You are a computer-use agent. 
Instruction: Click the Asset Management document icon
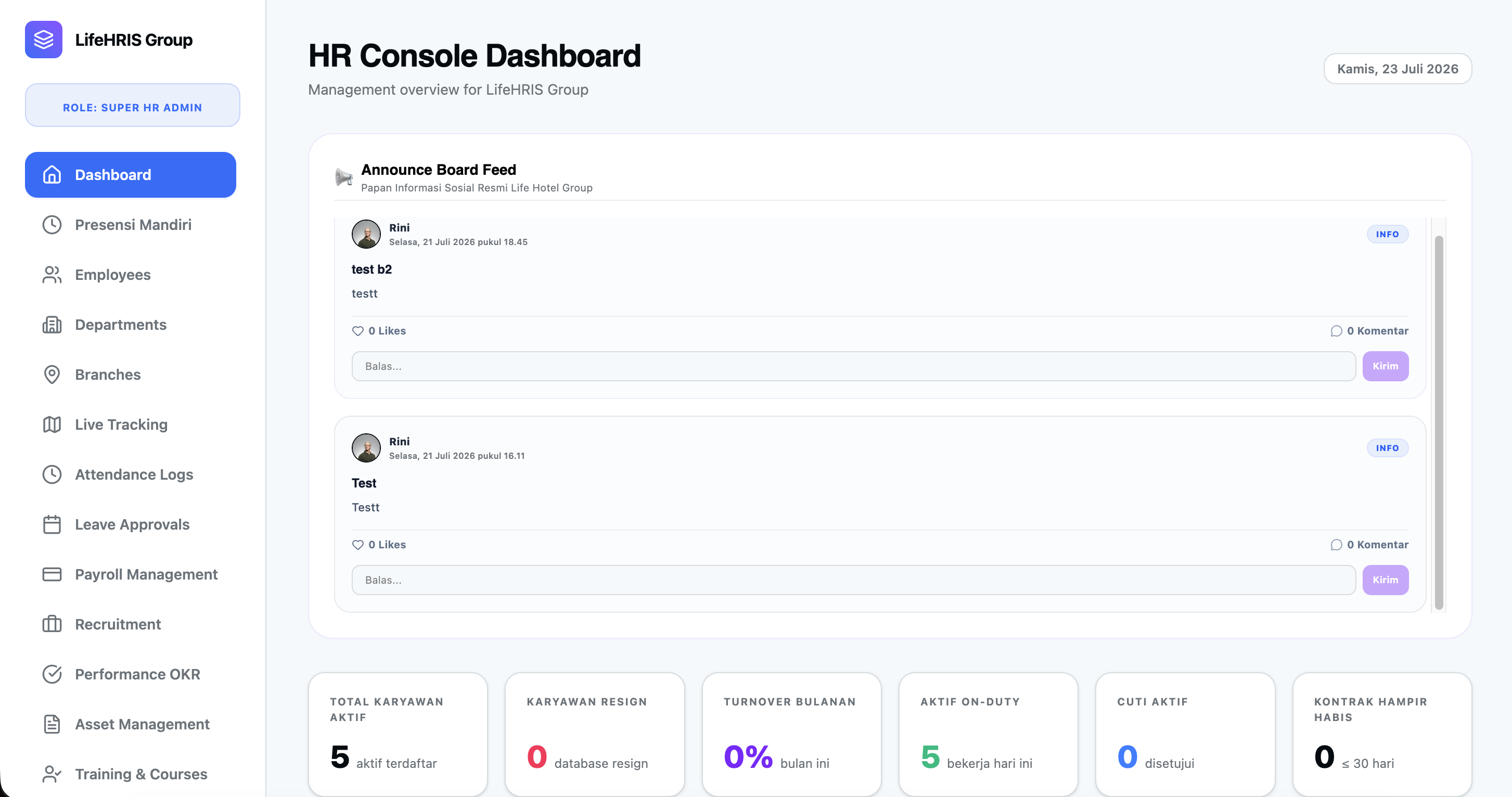(x=52, y=723)
